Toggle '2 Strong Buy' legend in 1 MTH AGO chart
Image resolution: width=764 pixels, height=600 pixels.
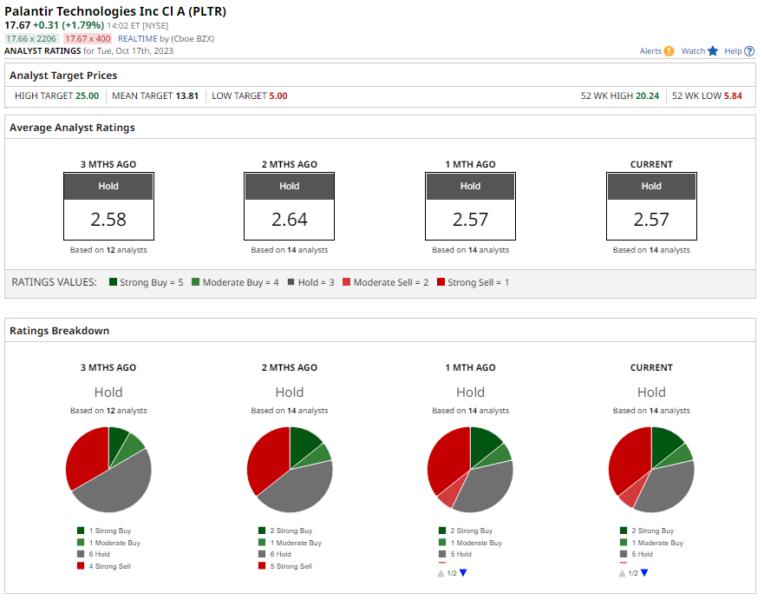point(466,530)
